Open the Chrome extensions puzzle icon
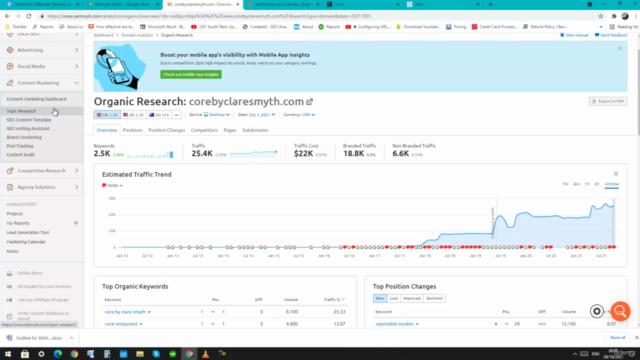The height and width of the screenshot is (360, 640). click(613, 16)
